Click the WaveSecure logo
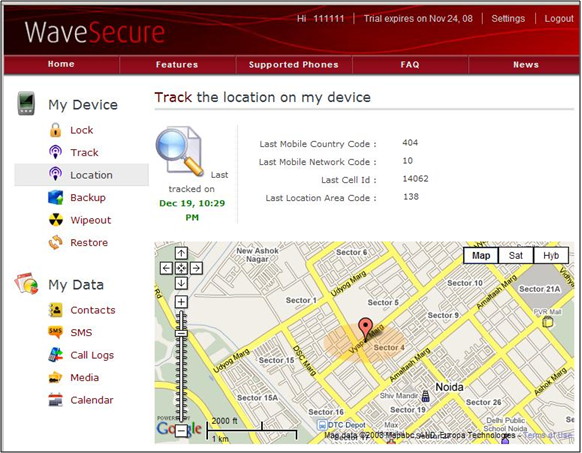 pyautogui.click(x=95, y=32)
